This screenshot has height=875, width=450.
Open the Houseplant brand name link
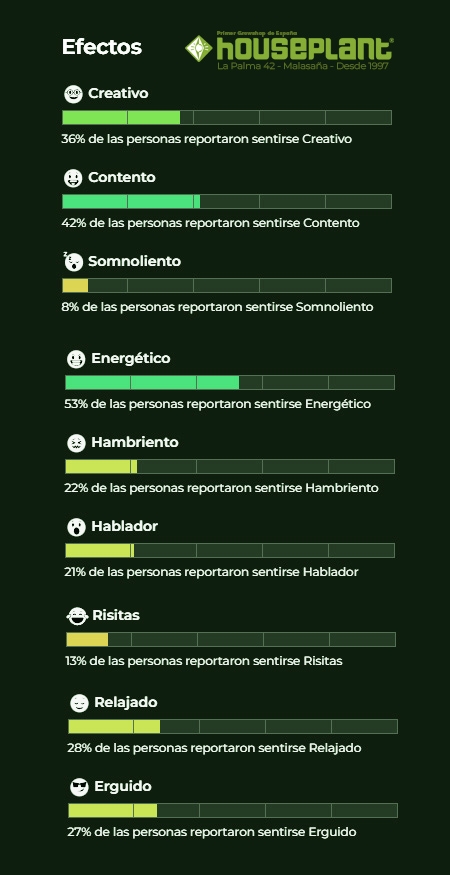(305, 49)
